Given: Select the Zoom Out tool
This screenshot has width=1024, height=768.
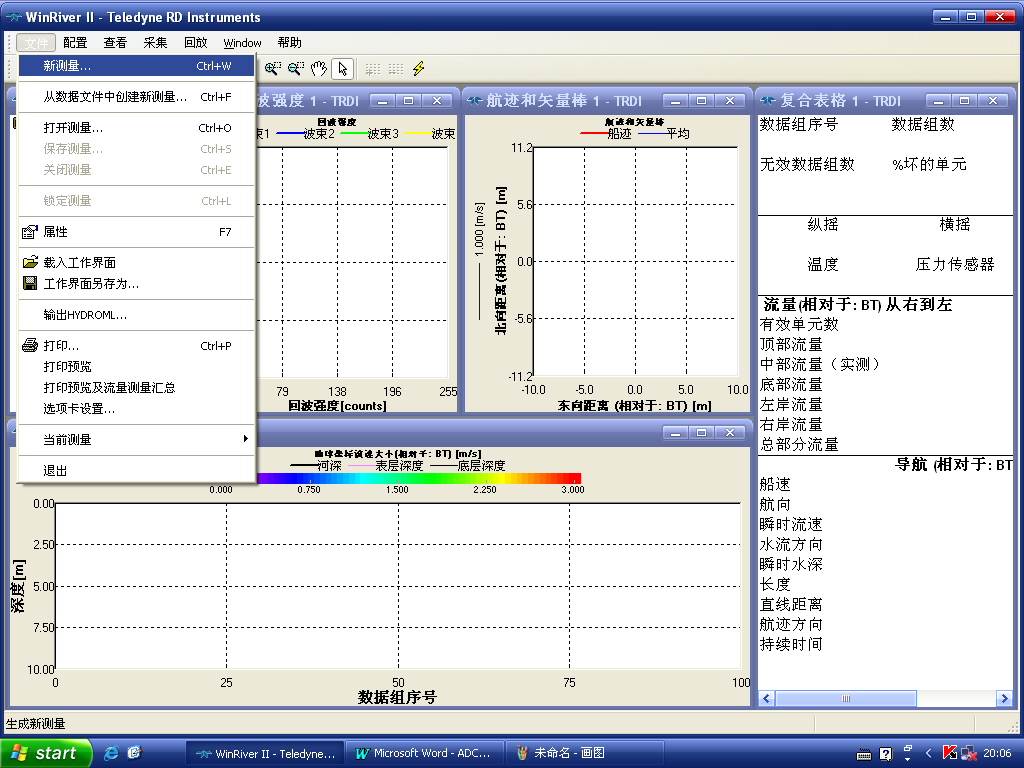Looking at the screenshot, I should pos(295,69).
